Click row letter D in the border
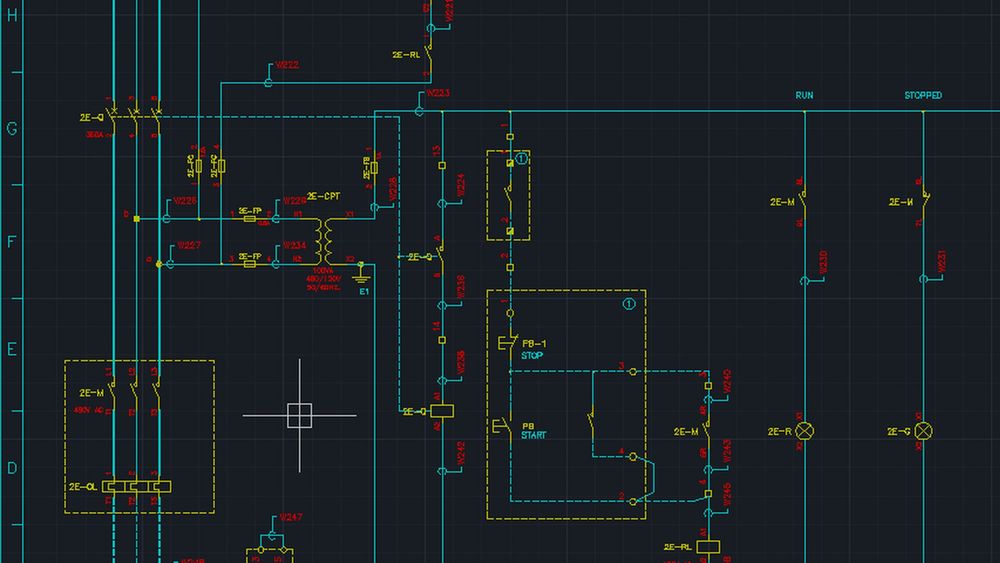 (x=12, y=468)
